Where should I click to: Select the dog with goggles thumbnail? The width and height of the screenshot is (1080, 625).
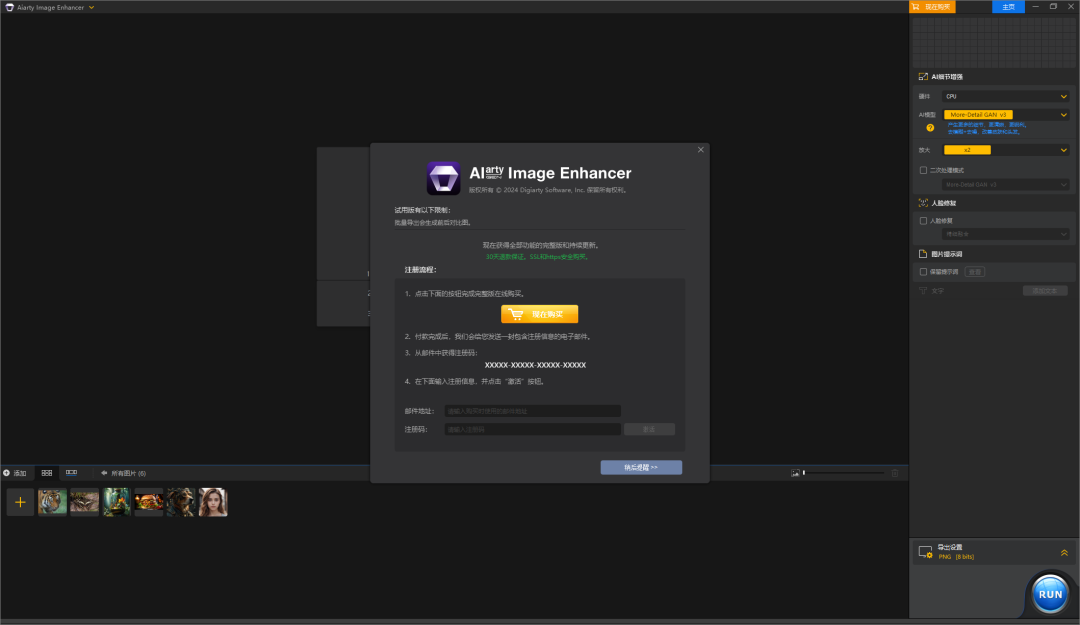click(181, 502)
